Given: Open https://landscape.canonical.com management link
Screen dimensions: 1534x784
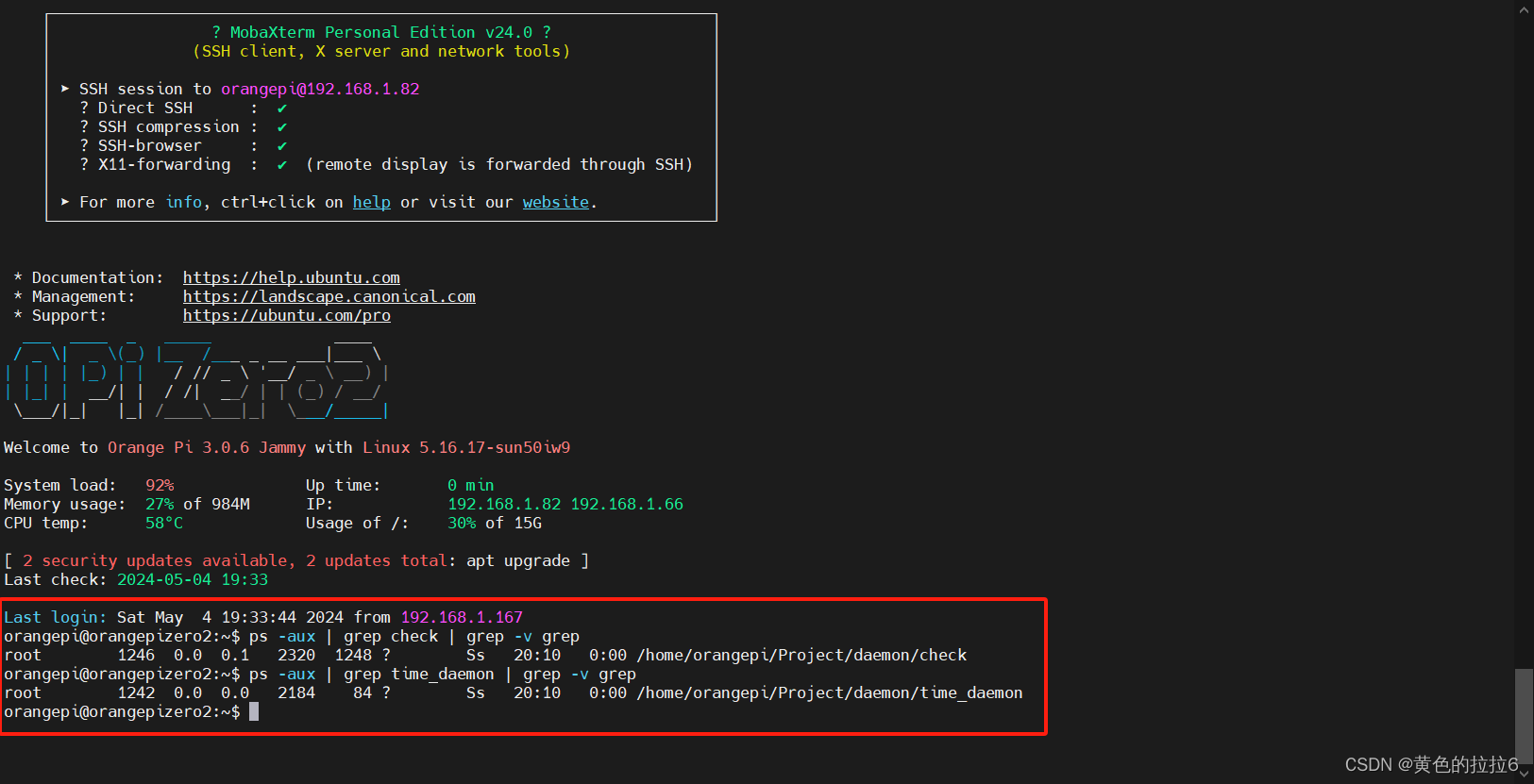Looking at the screenshot, I should (x=329, y=296).
